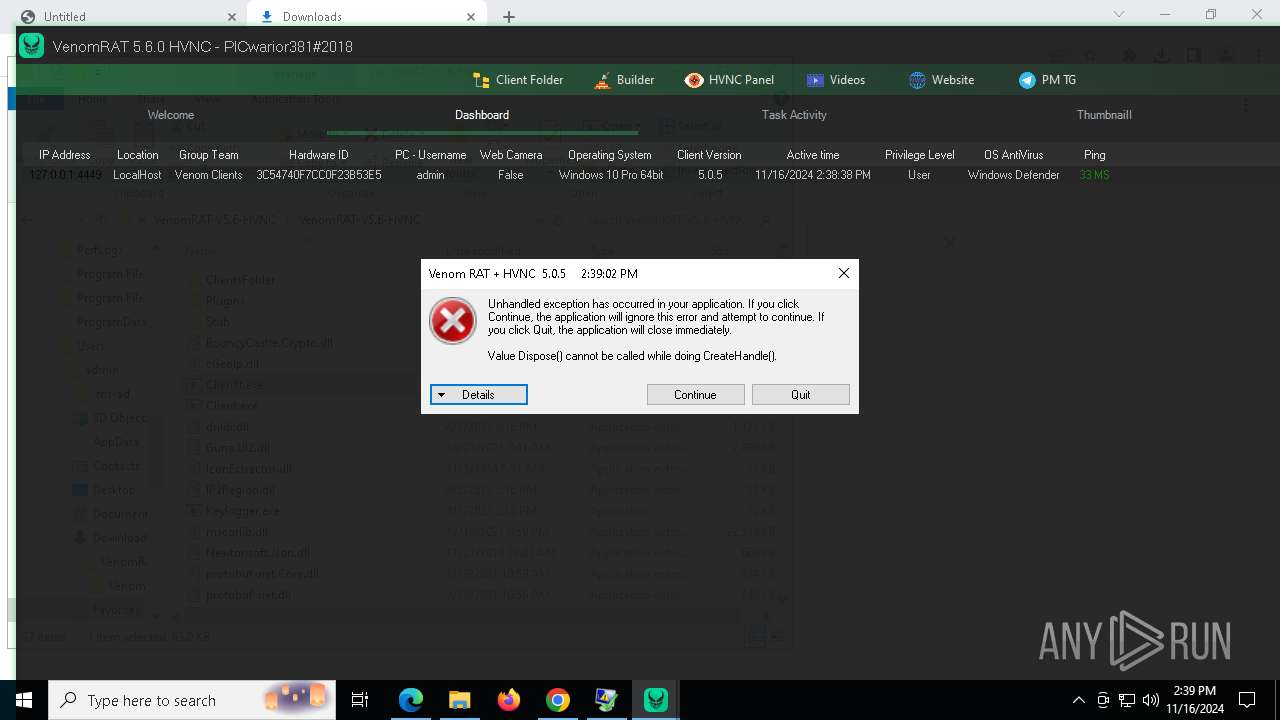Screen dimensions: 1280x720
Task: Open File Explorer from taskbar
Action: [459, 700]
